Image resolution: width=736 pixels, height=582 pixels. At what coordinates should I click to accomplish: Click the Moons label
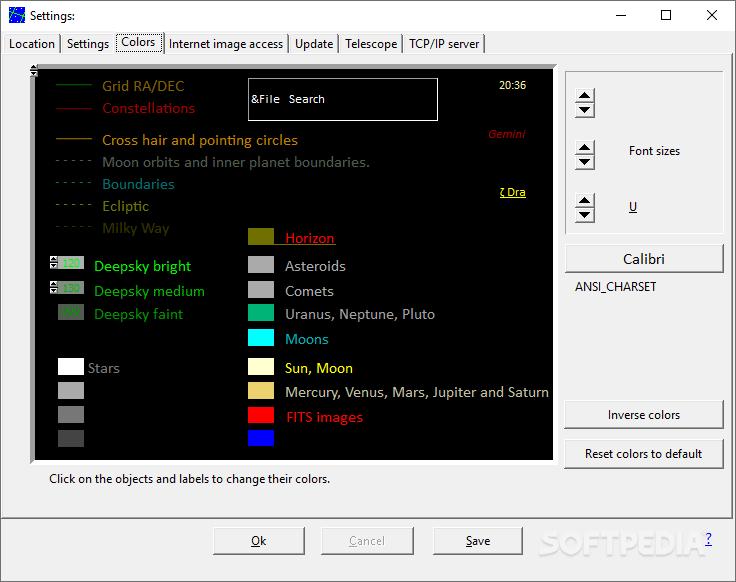click(307, 339)
